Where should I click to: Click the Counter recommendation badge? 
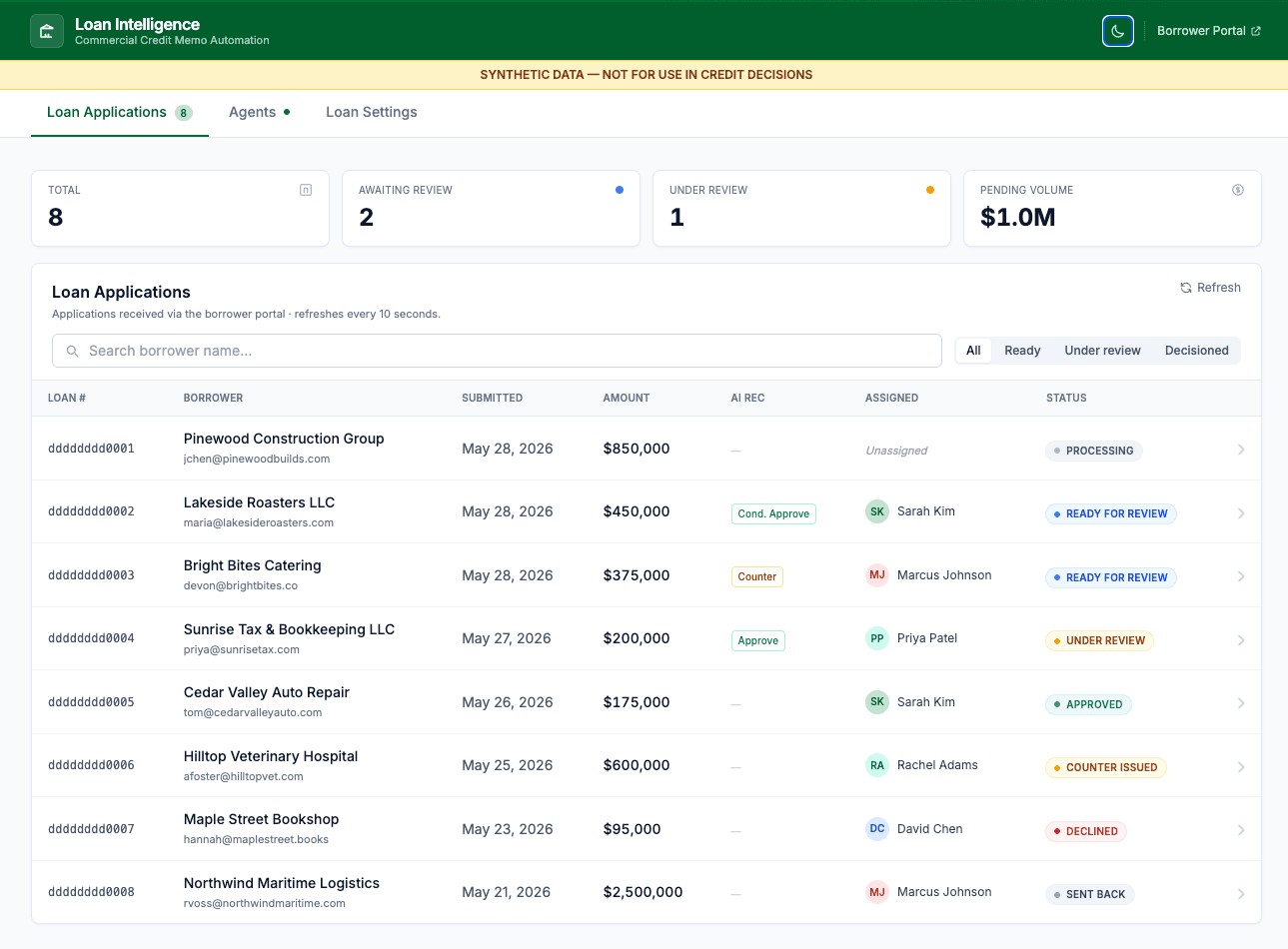(x=757, y=576)
